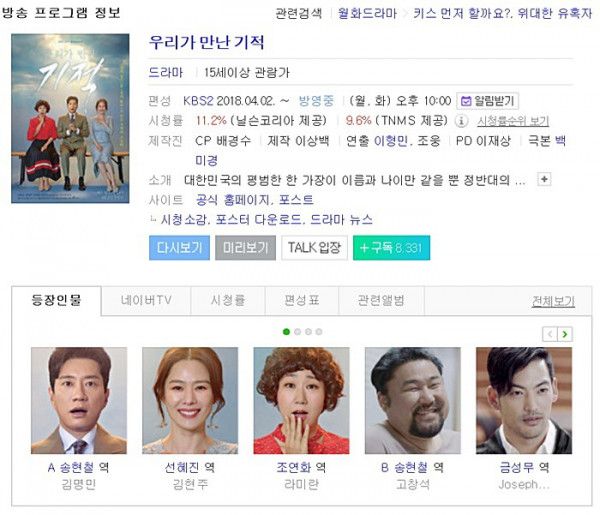Go to previous cast page arrow

pos(550,334)
